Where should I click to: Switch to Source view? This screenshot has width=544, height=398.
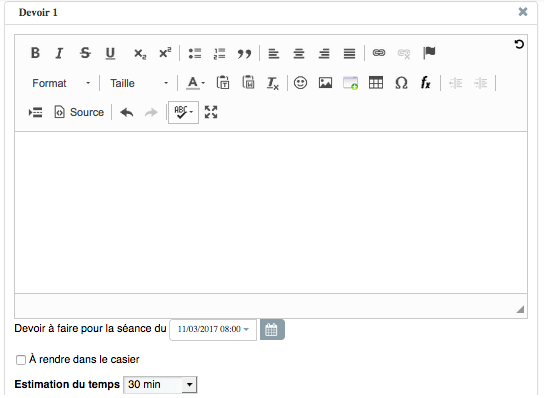[x=79, y=112]
